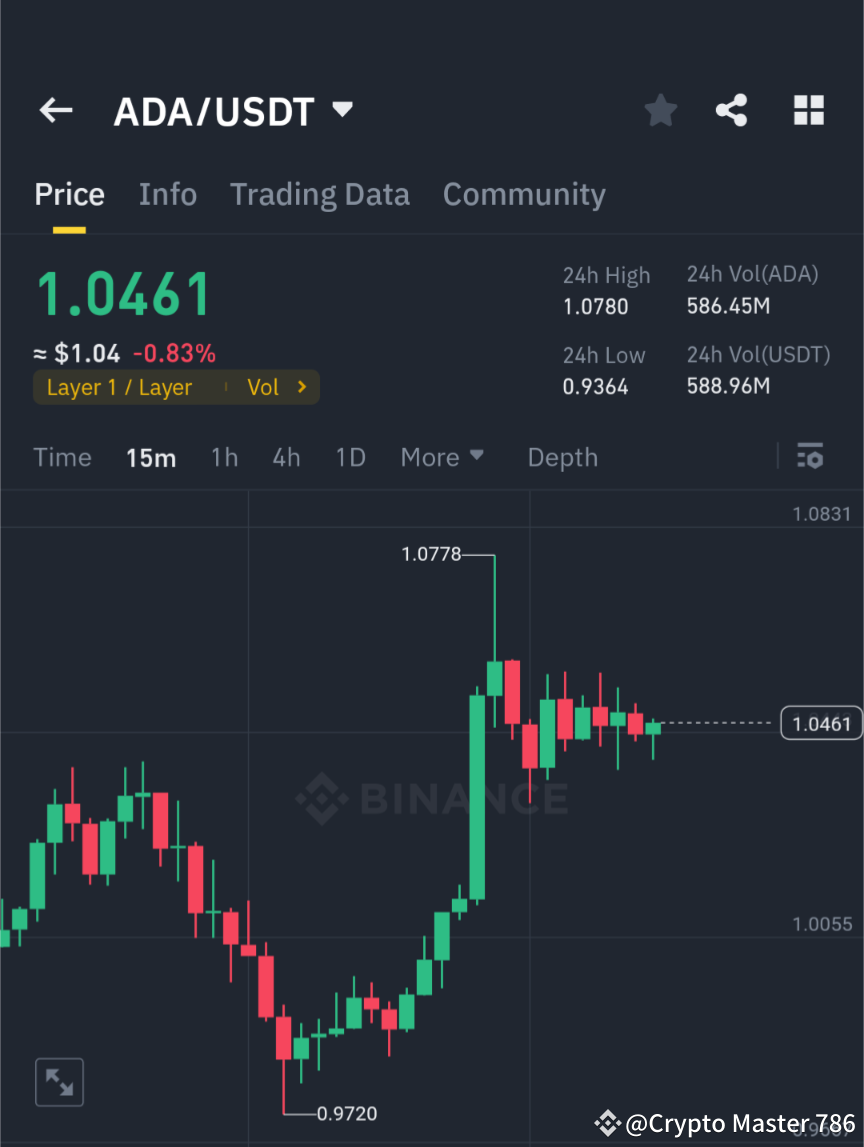Screen dimensions: 864x1147
Task: View the Depth chart
Action: tap(562, 457)
